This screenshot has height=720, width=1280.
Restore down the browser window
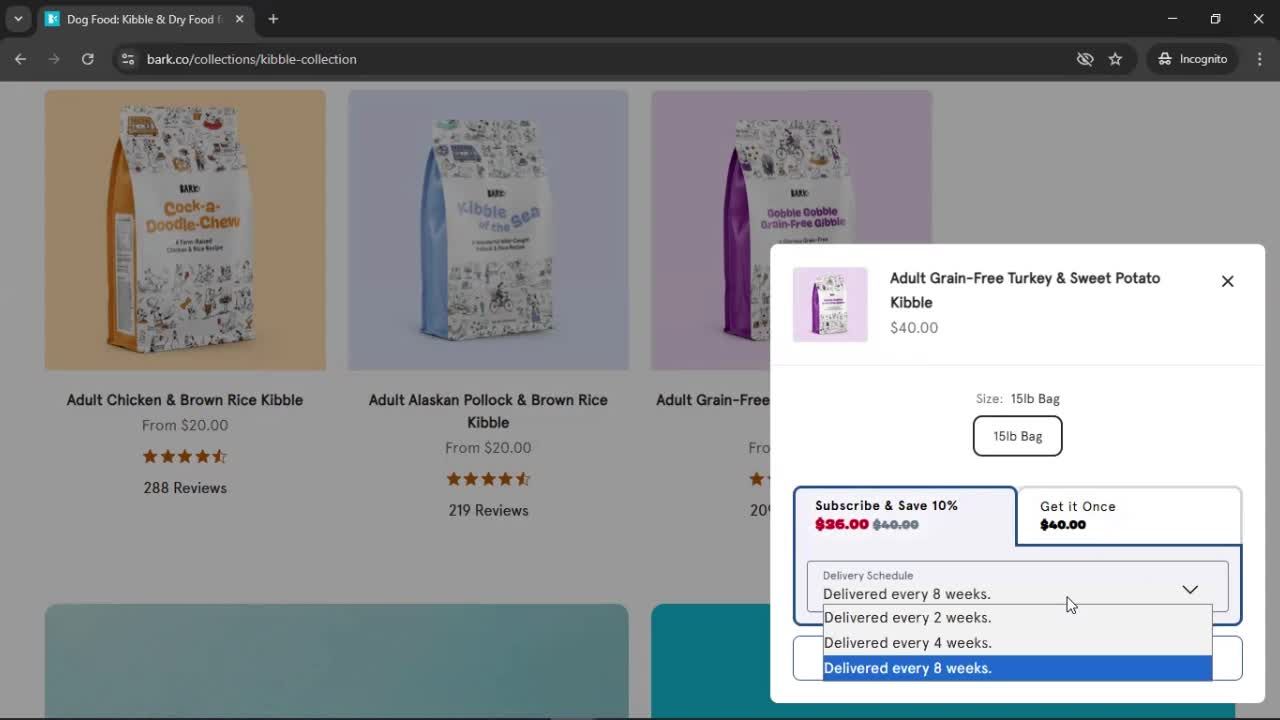pyautogui.click(x=1215, y=19)
